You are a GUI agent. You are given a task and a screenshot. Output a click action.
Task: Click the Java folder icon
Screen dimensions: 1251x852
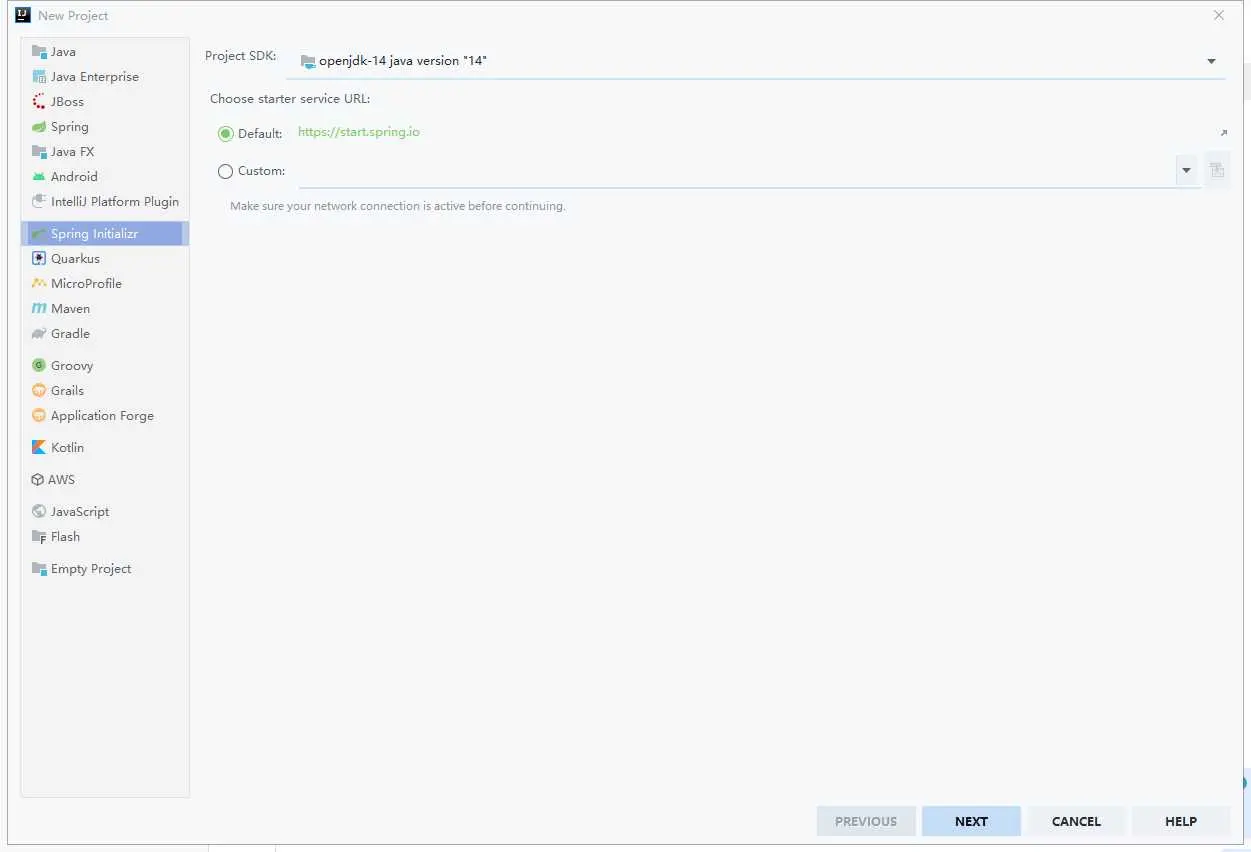(x=39, y=52)
